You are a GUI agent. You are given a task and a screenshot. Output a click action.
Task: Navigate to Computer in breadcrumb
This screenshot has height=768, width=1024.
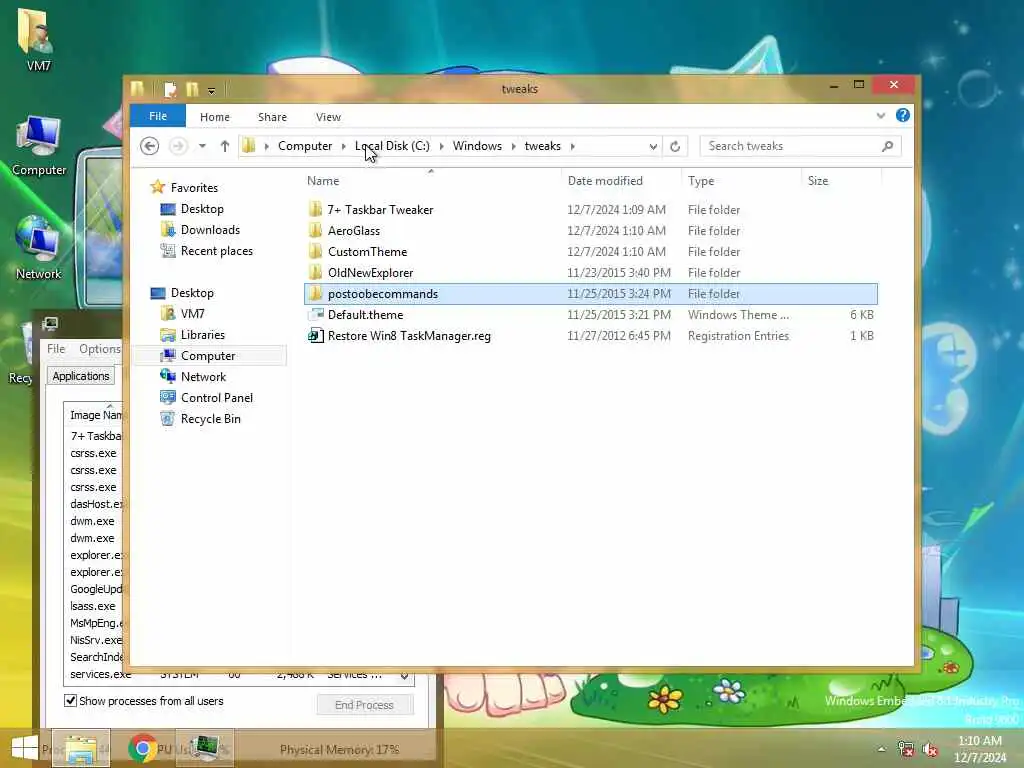tap(305, 146)
